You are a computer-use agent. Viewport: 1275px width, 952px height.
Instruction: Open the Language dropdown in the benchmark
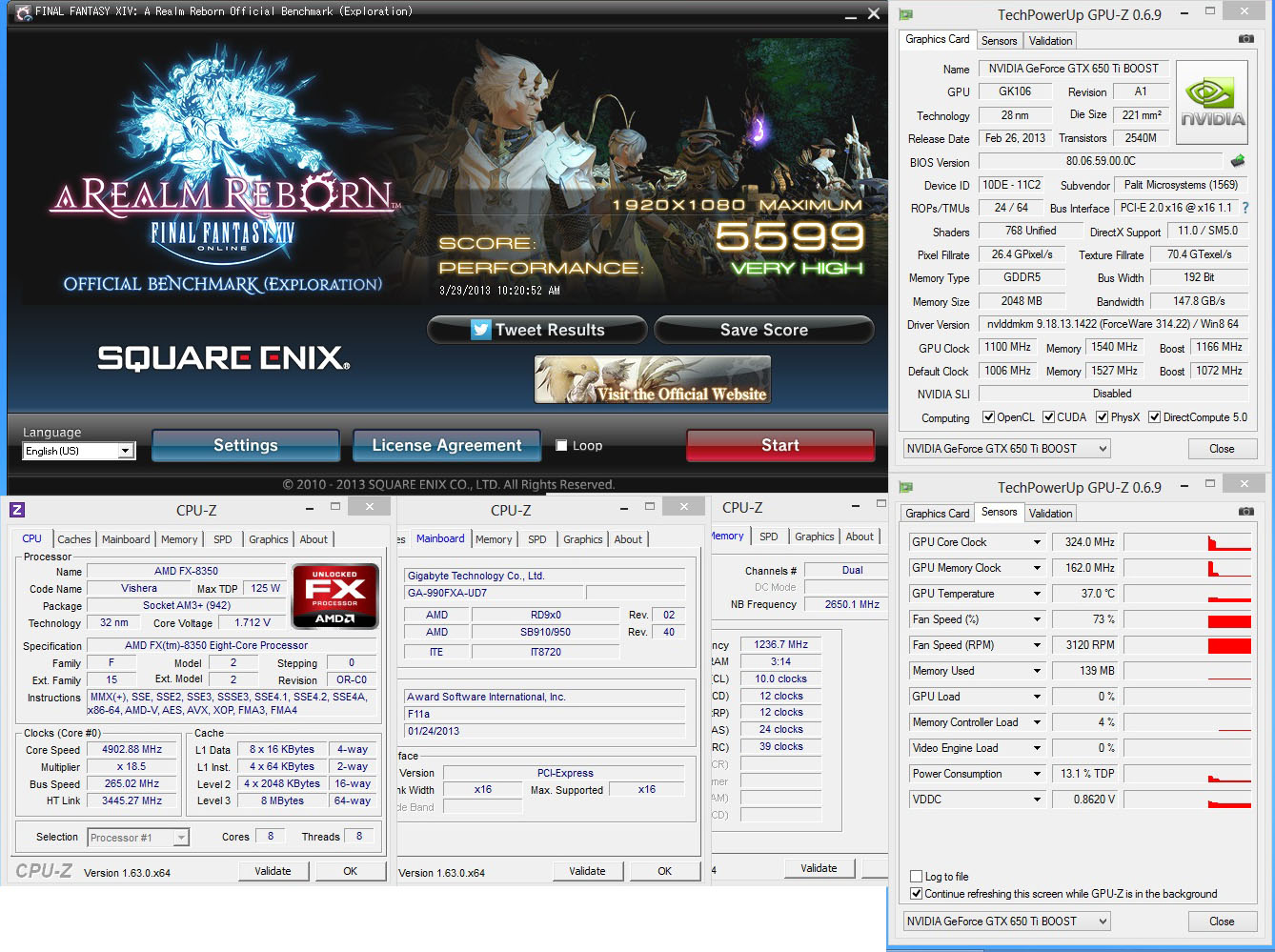[126, 451]
